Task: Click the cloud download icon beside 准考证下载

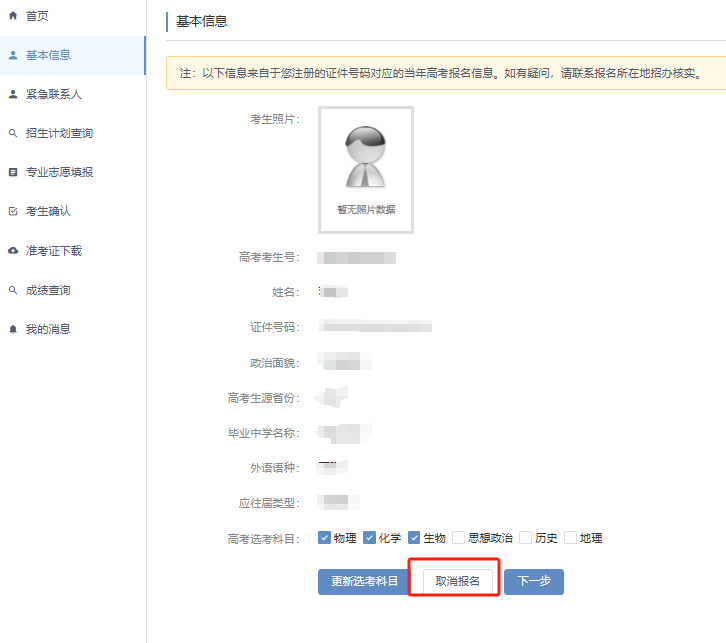Action: [13, 250]
